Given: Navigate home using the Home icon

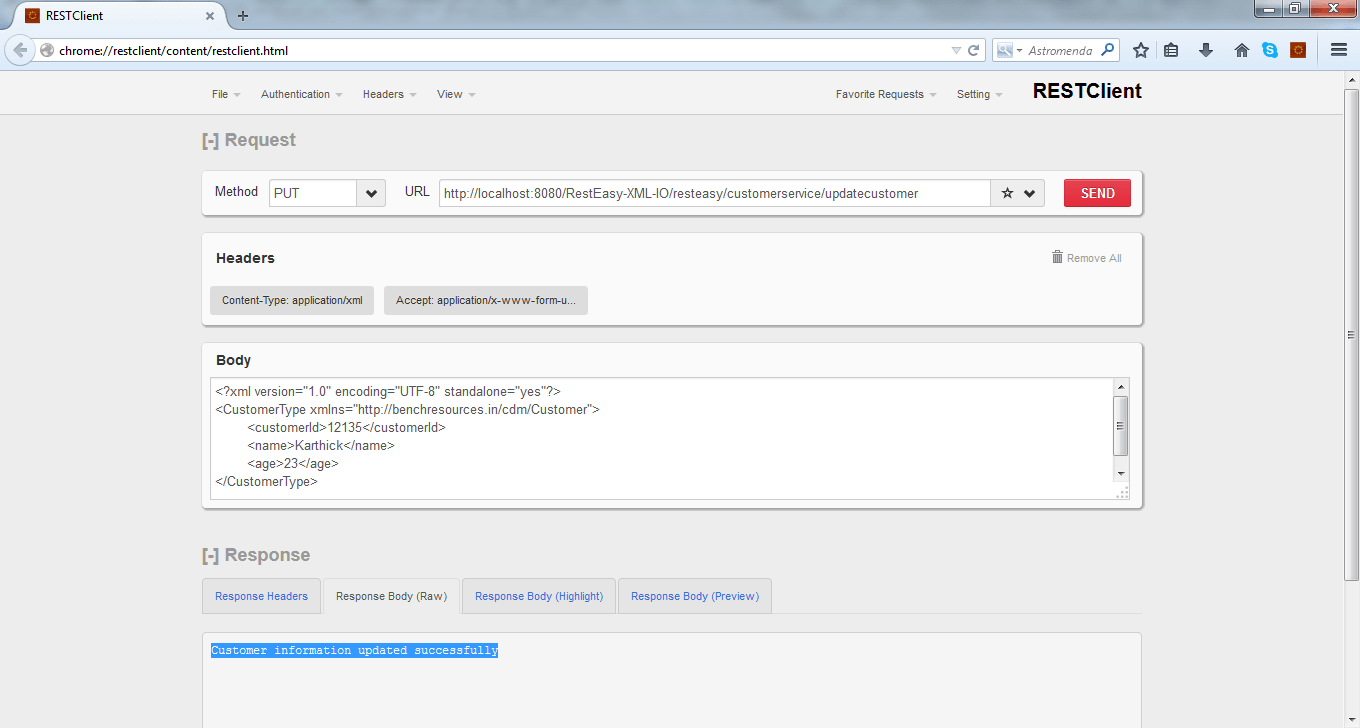Looking at the screenshot, I should coord(1241,48).
